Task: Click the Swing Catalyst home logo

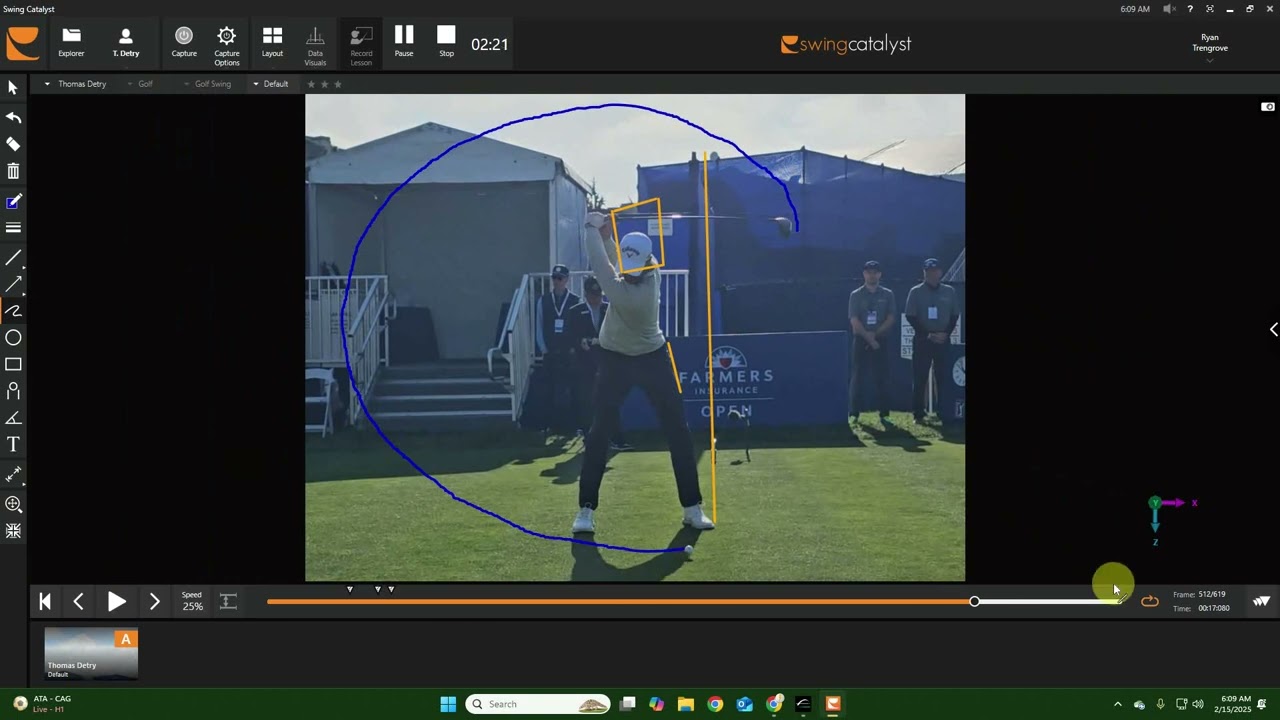Action: (22, 44)
